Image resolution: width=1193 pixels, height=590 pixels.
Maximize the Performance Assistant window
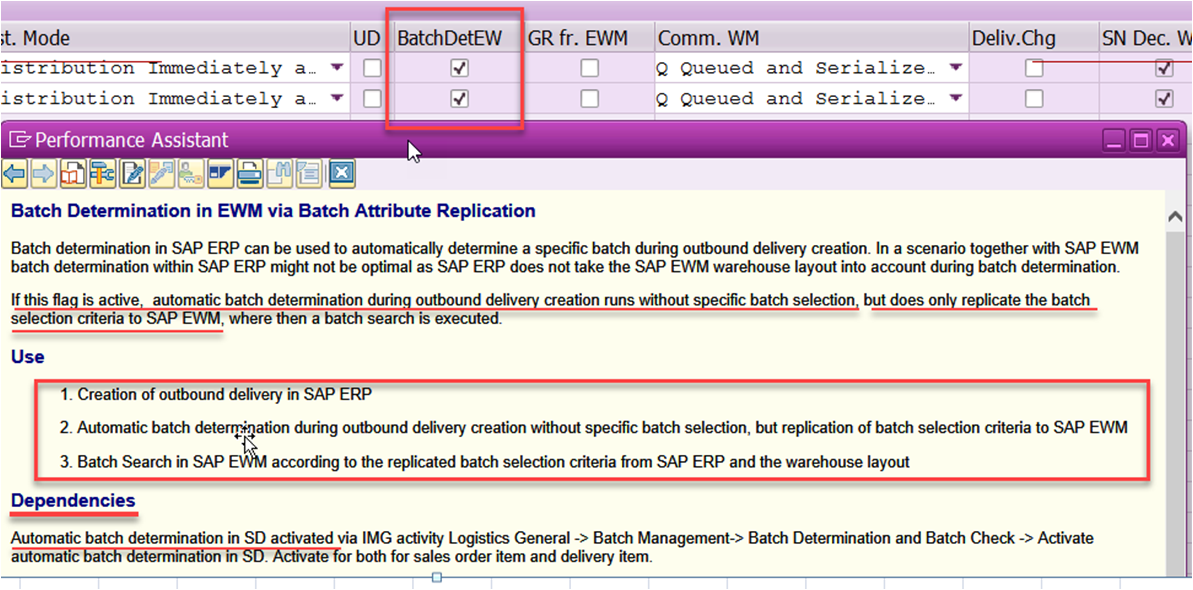1140,140
